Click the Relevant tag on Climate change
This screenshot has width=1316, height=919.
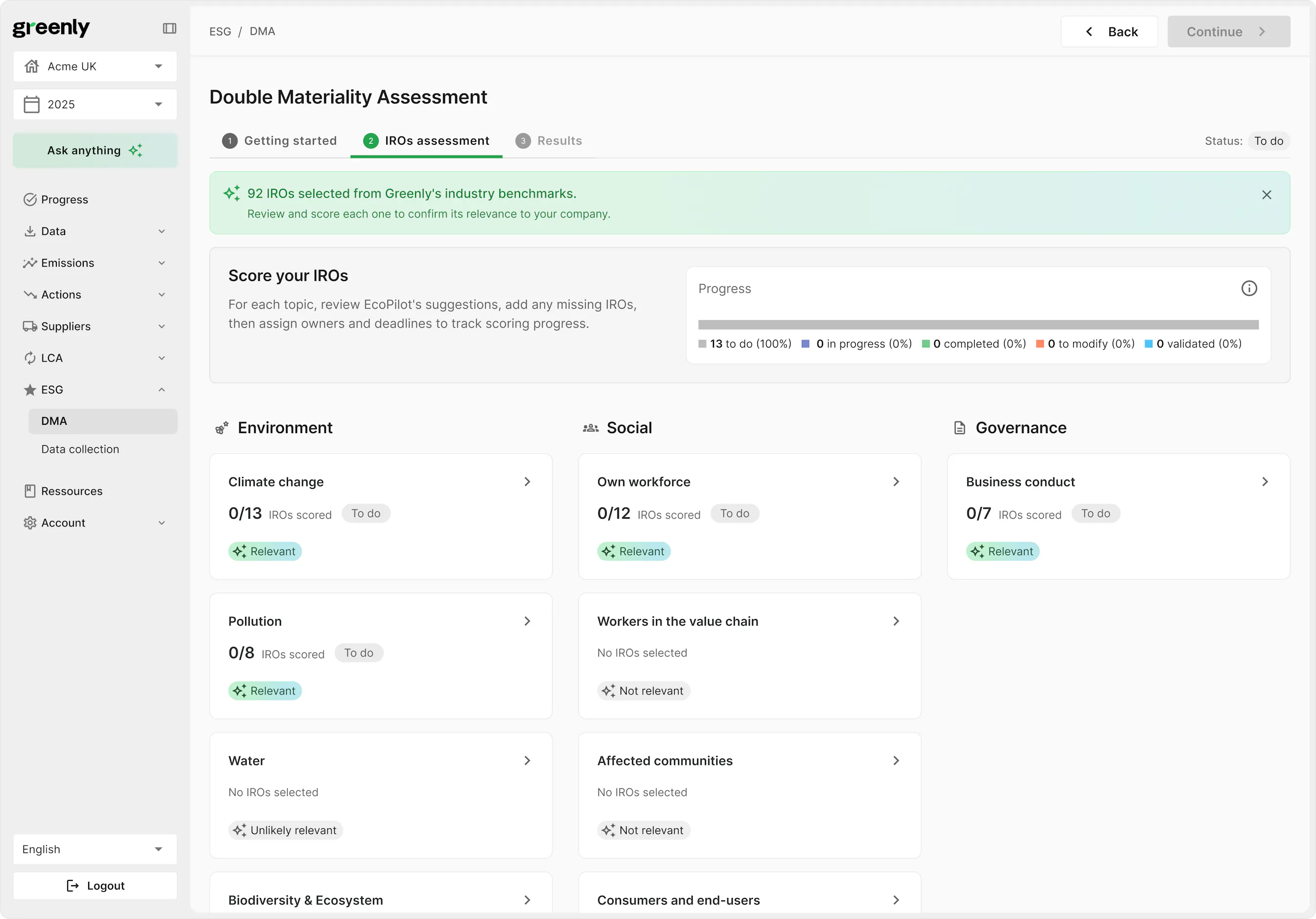(x=265, y=551)
